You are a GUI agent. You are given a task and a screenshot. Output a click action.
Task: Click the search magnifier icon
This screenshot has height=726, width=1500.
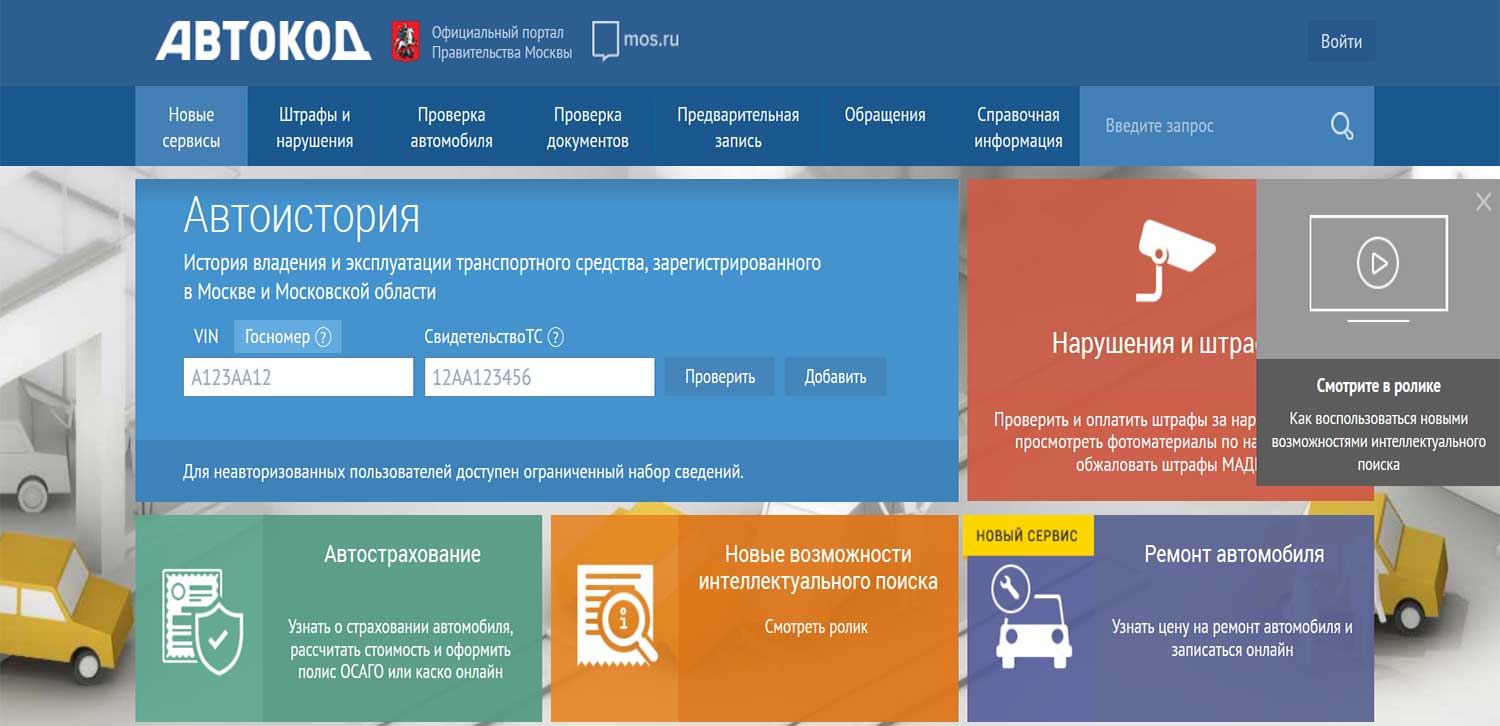click(x=1342, y=126)
